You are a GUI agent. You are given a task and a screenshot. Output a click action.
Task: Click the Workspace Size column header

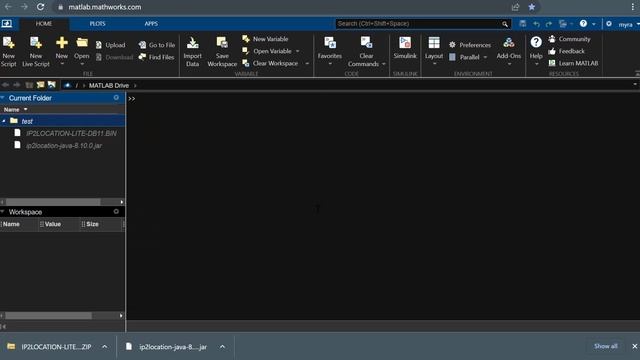coord(93,224)
